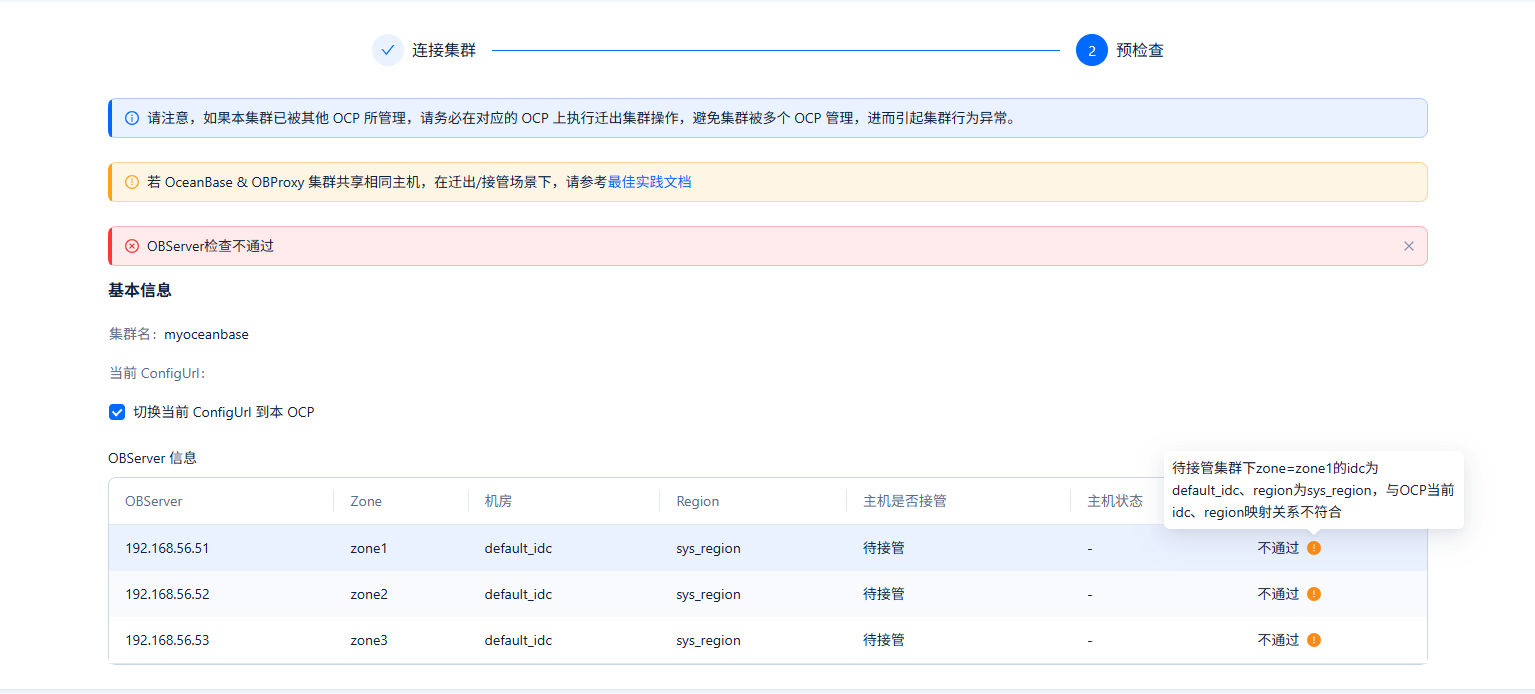The height and width of the screenshot is (694, 1535).
Task: Click the 连接集群 step label
Action: tap(444, 50)
